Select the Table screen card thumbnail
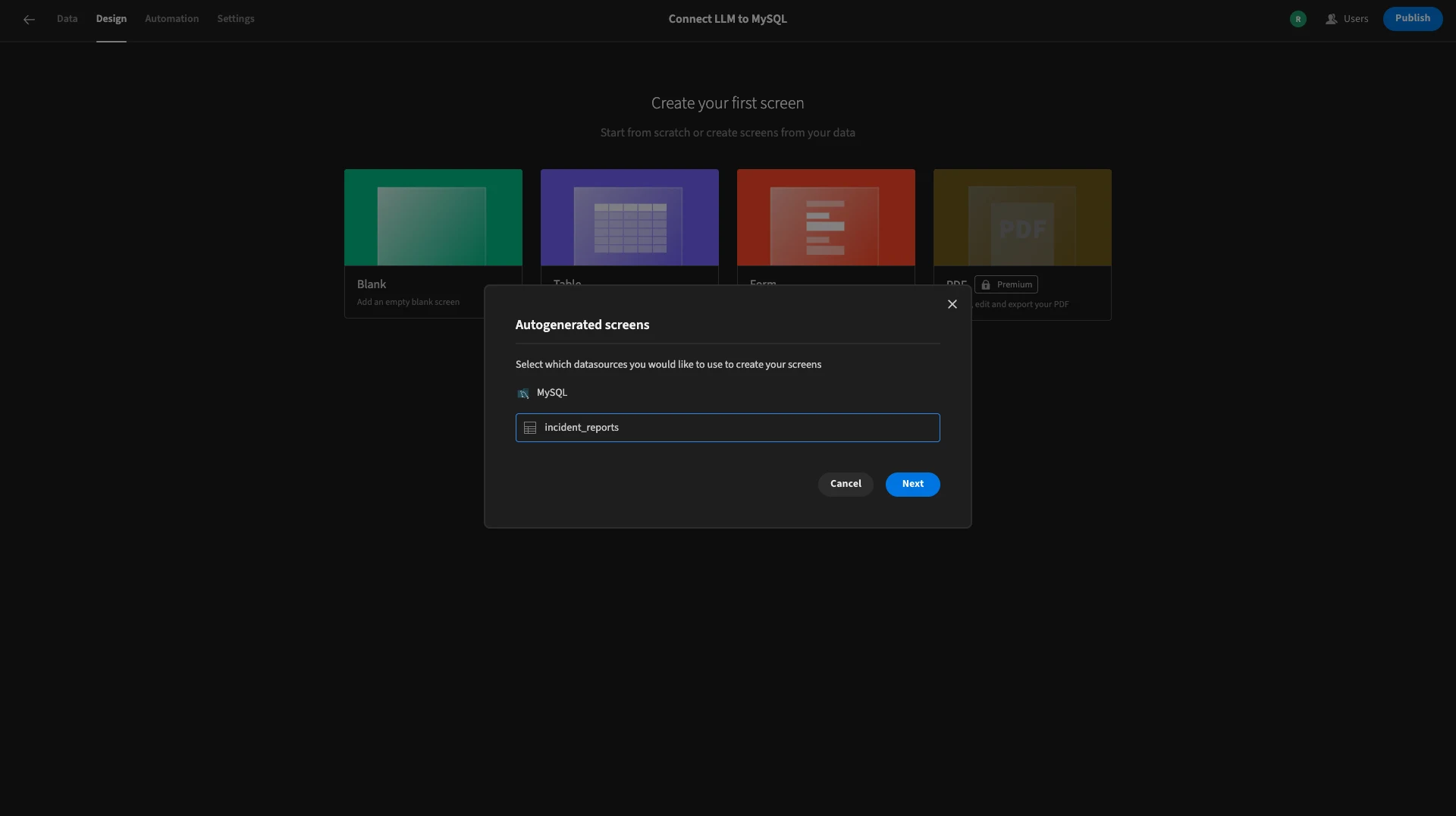Viewport: 1456px width, 816px height. pyautogui.click(x=629, y=218)
